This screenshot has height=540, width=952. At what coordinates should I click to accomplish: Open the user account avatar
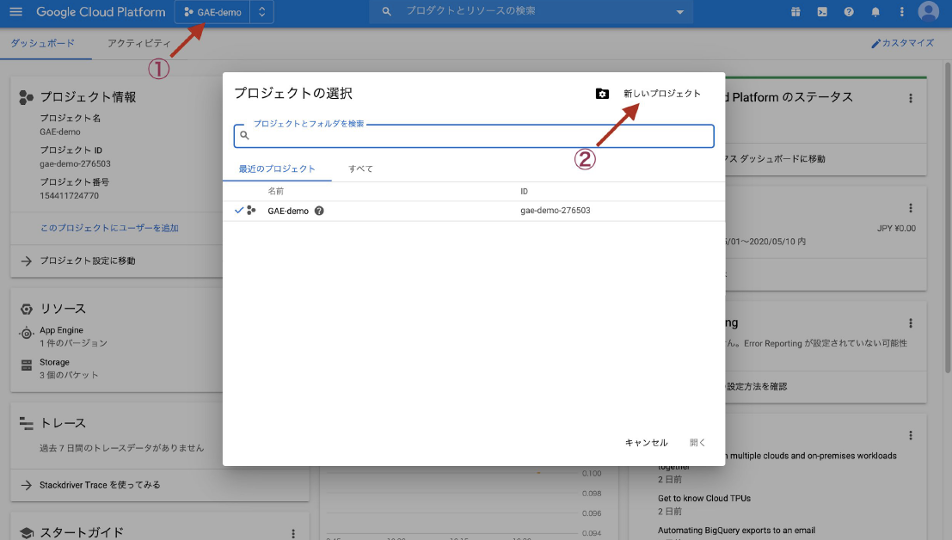(x=928, y=12)
